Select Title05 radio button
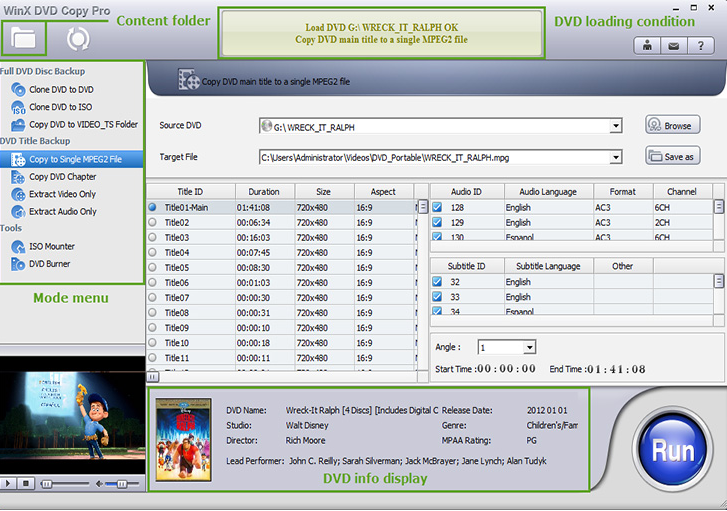Image resolution: width=727 pixels, height=511 pixels. (152, 268)
